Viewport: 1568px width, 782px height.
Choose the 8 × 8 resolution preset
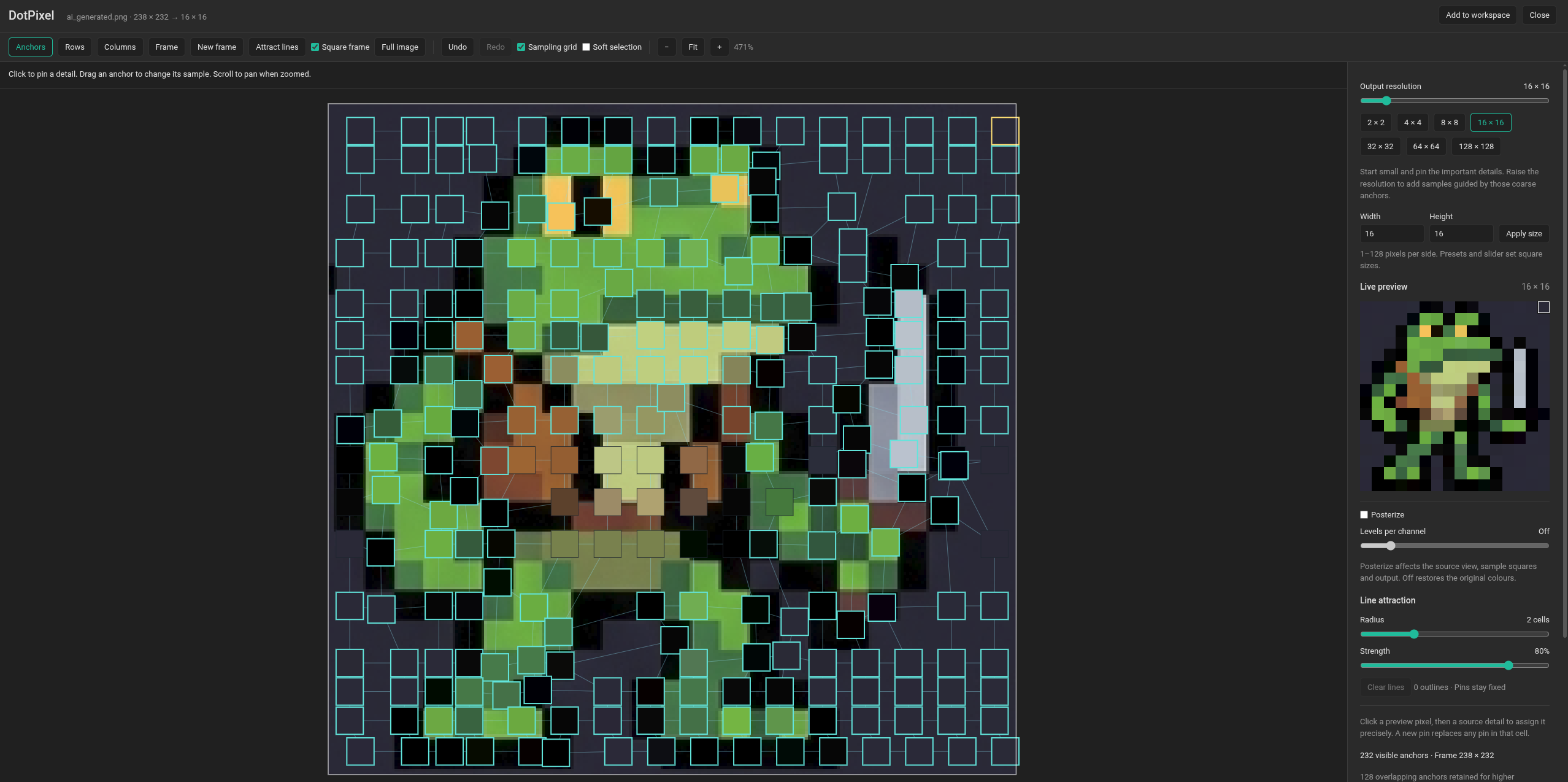[x=1449, y=123]
